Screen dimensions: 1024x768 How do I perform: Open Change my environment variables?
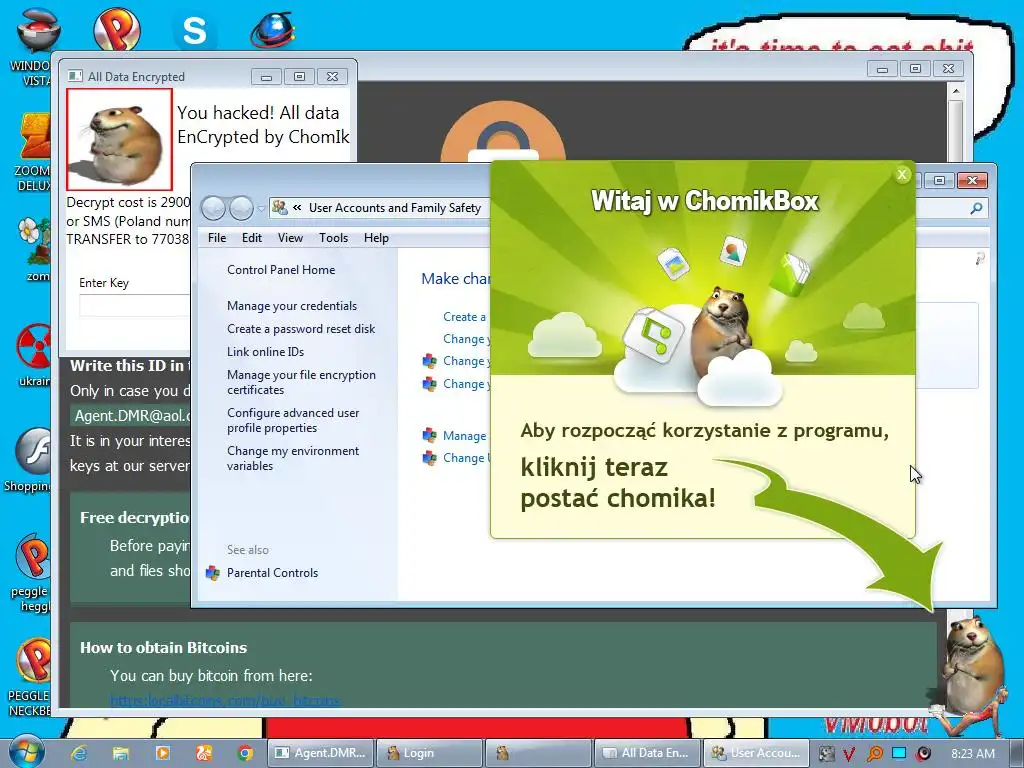293,458
